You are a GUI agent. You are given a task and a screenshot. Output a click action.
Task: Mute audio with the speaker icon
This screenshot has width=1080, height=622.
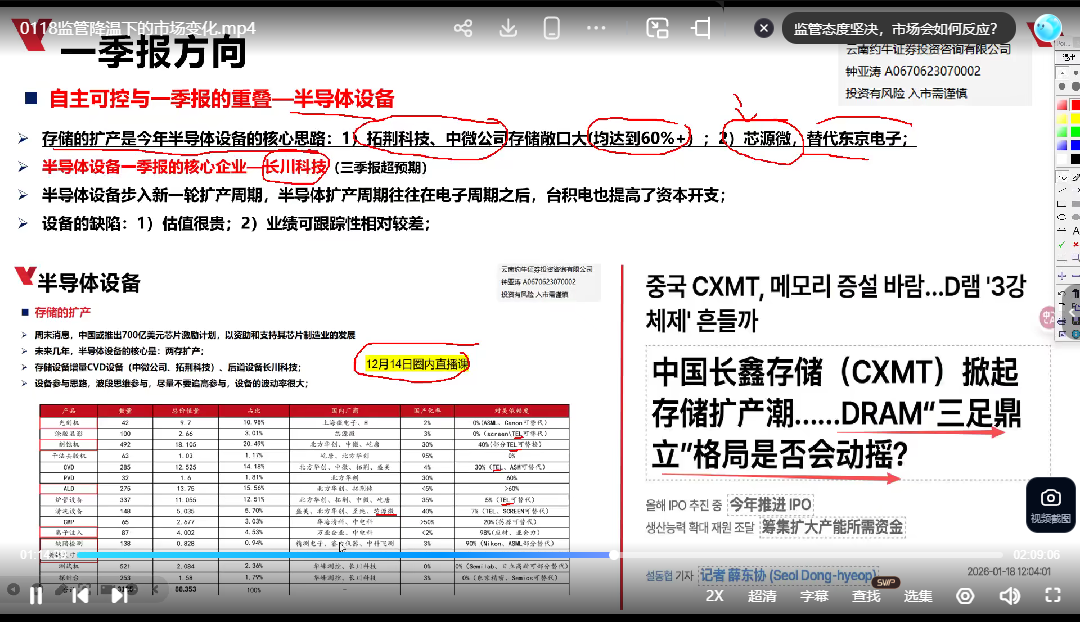pyautogui.click(x=1009, y=596)
